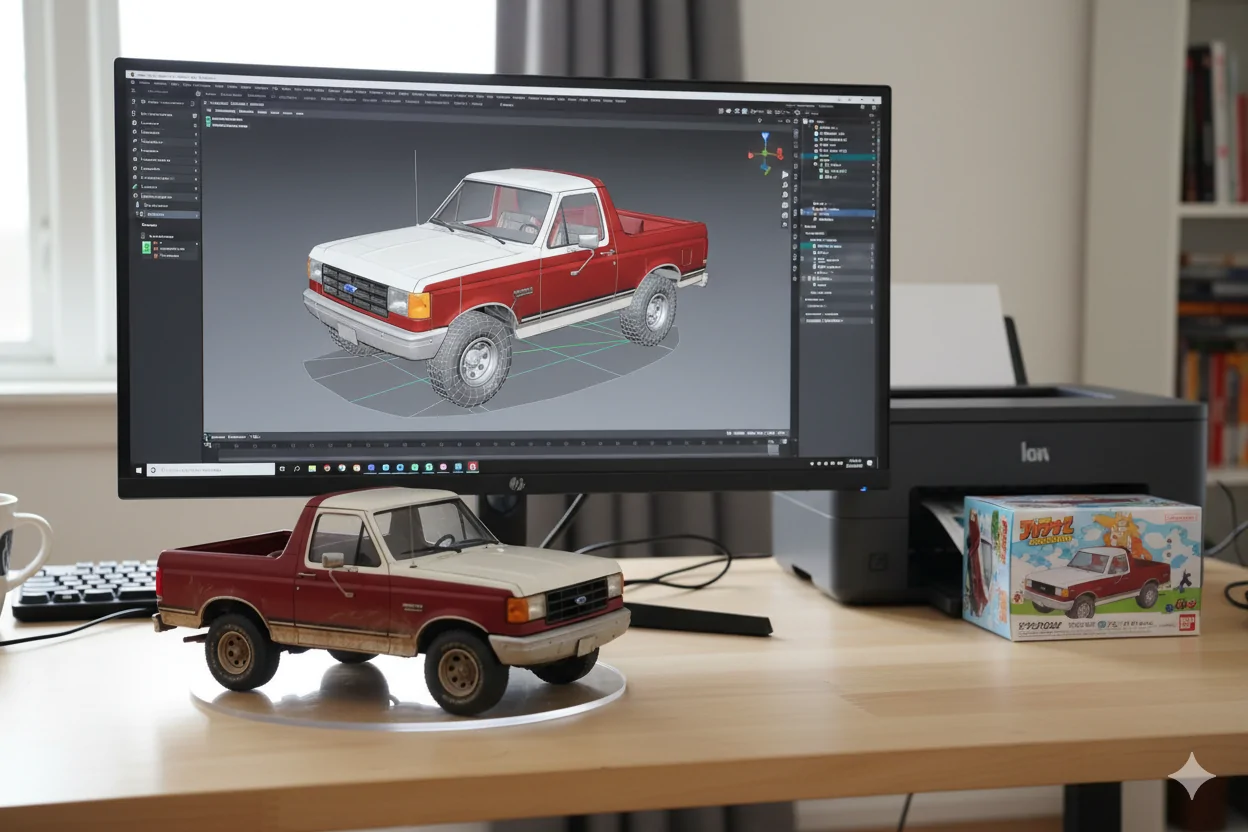This screenshot has height=832, width=1248.
Task: Select the teal highlighted row in the outliner tree
Action: tap(838, 157)
